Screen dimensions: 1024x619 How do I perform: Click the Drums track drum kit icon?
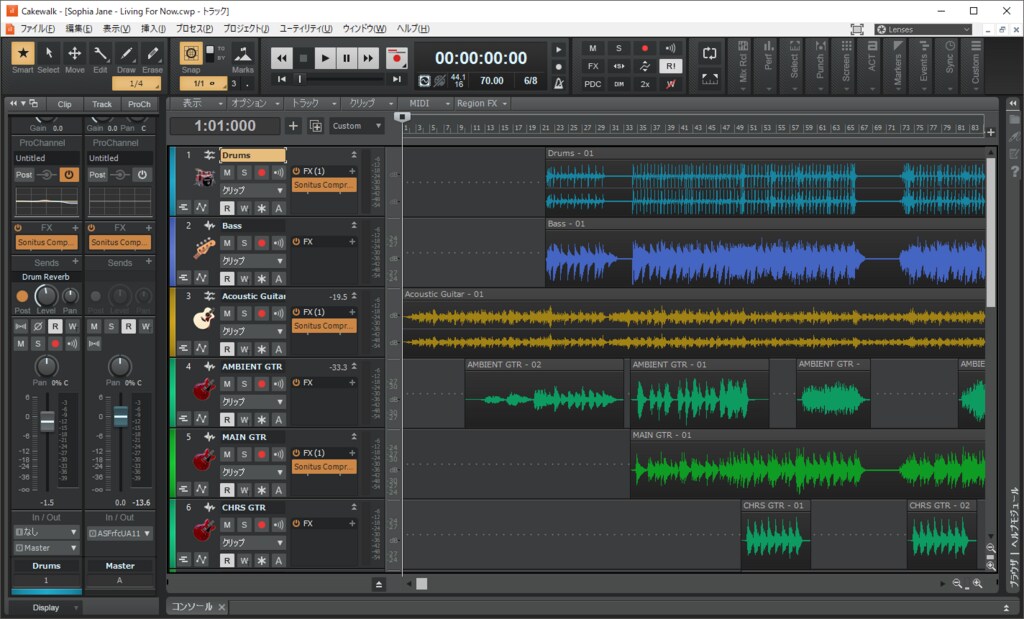[x=204, y=178]
